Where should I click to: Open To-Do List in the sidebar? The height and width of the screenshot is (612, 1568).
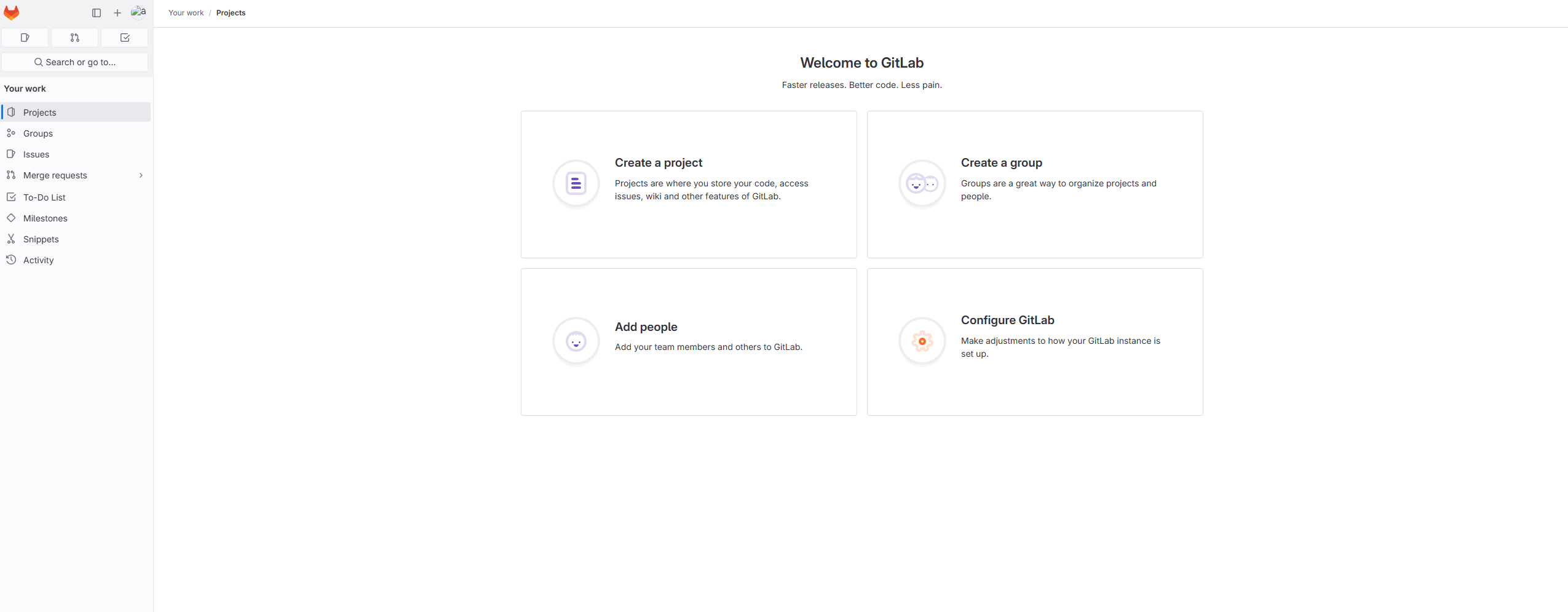[76, 197]
